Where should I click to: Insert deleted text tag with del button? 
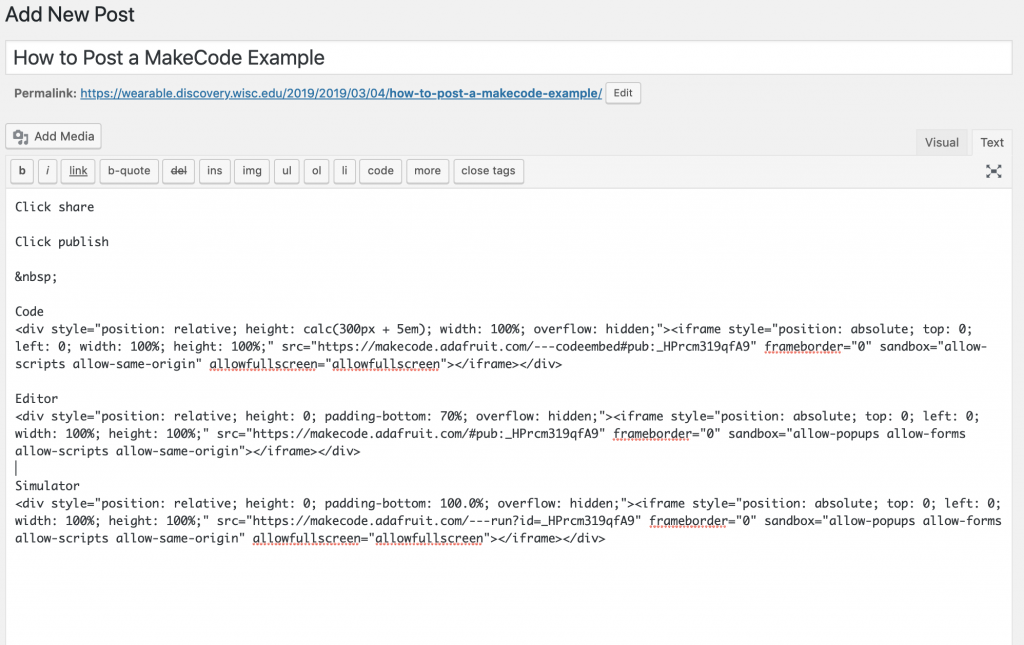(x=178, y=171)
